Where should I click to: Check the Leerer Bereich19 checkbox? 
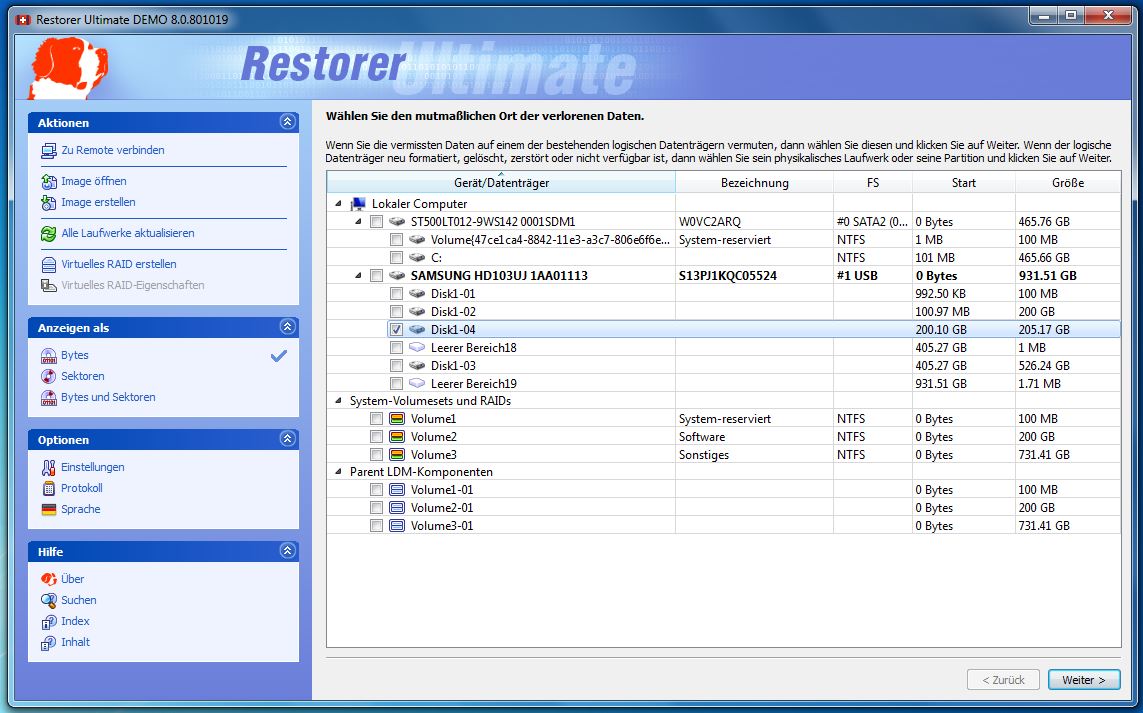[397, 383]
